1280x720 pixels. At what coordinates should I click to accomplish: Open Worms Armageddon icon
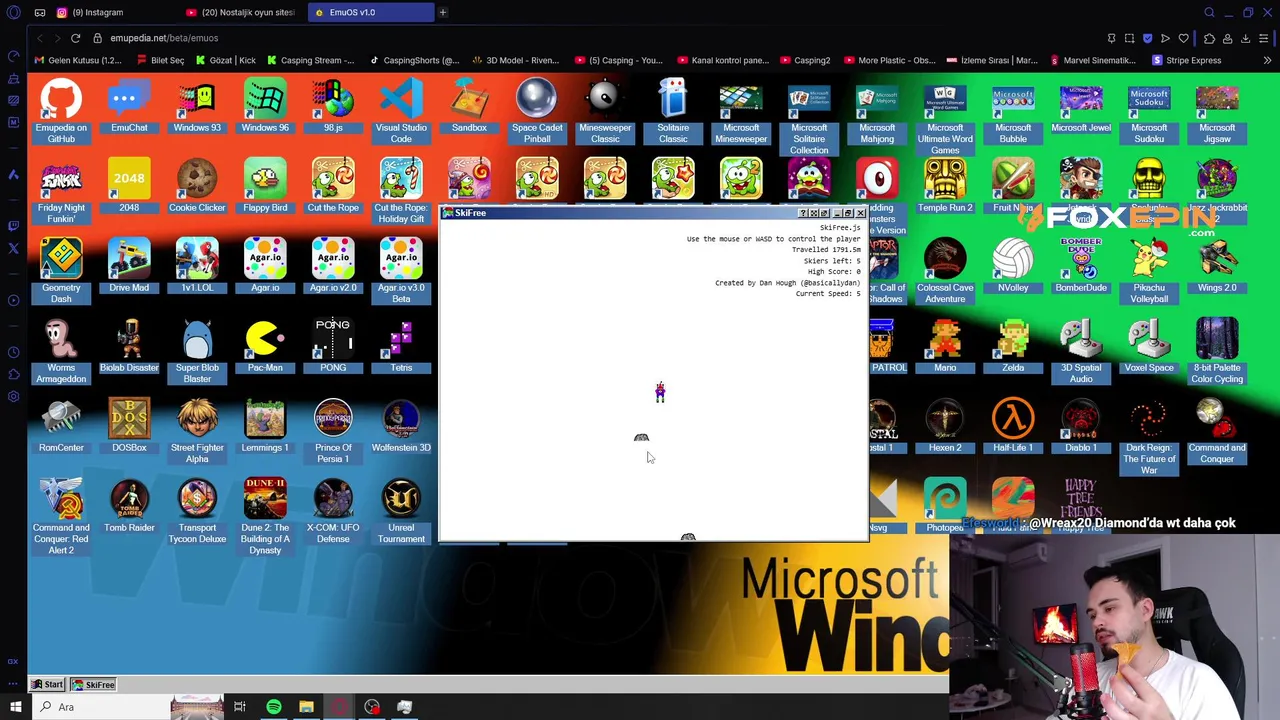coord(61,351)
